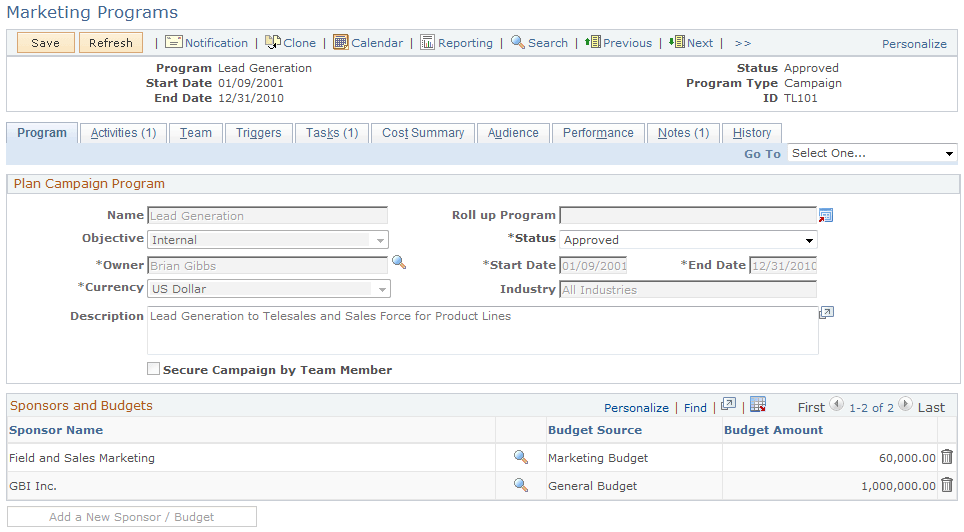This screenshot has height=532, width=964.
Task: Download Sponsors grid to spreadsheet icon
Action: pyautogui.click(x=758, y=404)
